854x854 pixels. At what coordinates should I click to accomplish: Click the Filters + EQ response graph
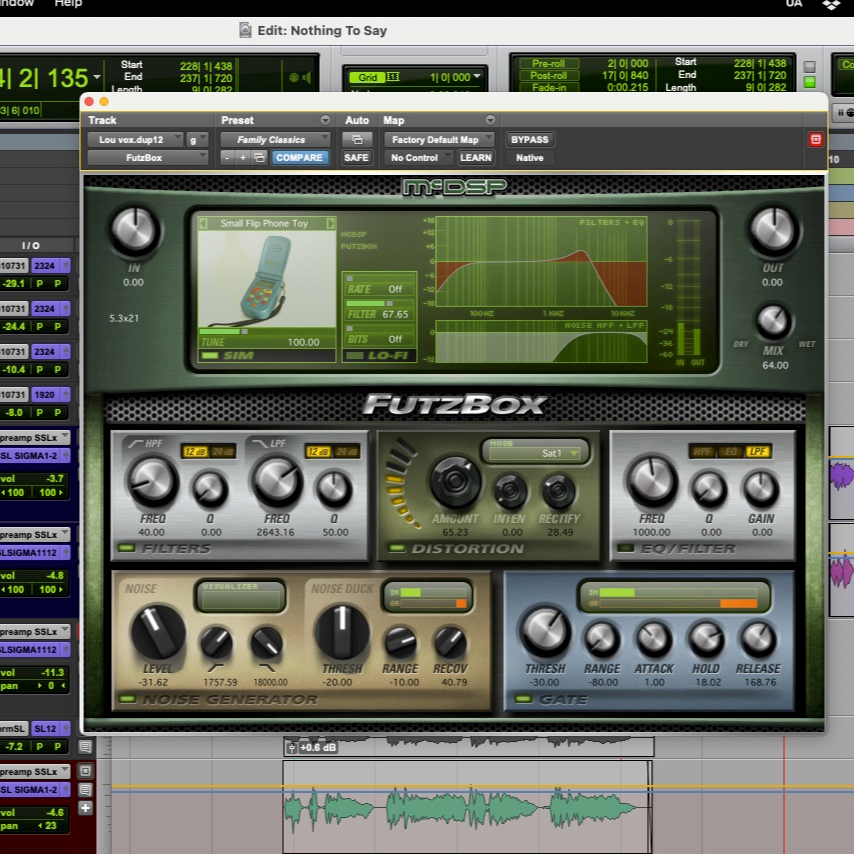pyautogui.click(x=541, y=263)
